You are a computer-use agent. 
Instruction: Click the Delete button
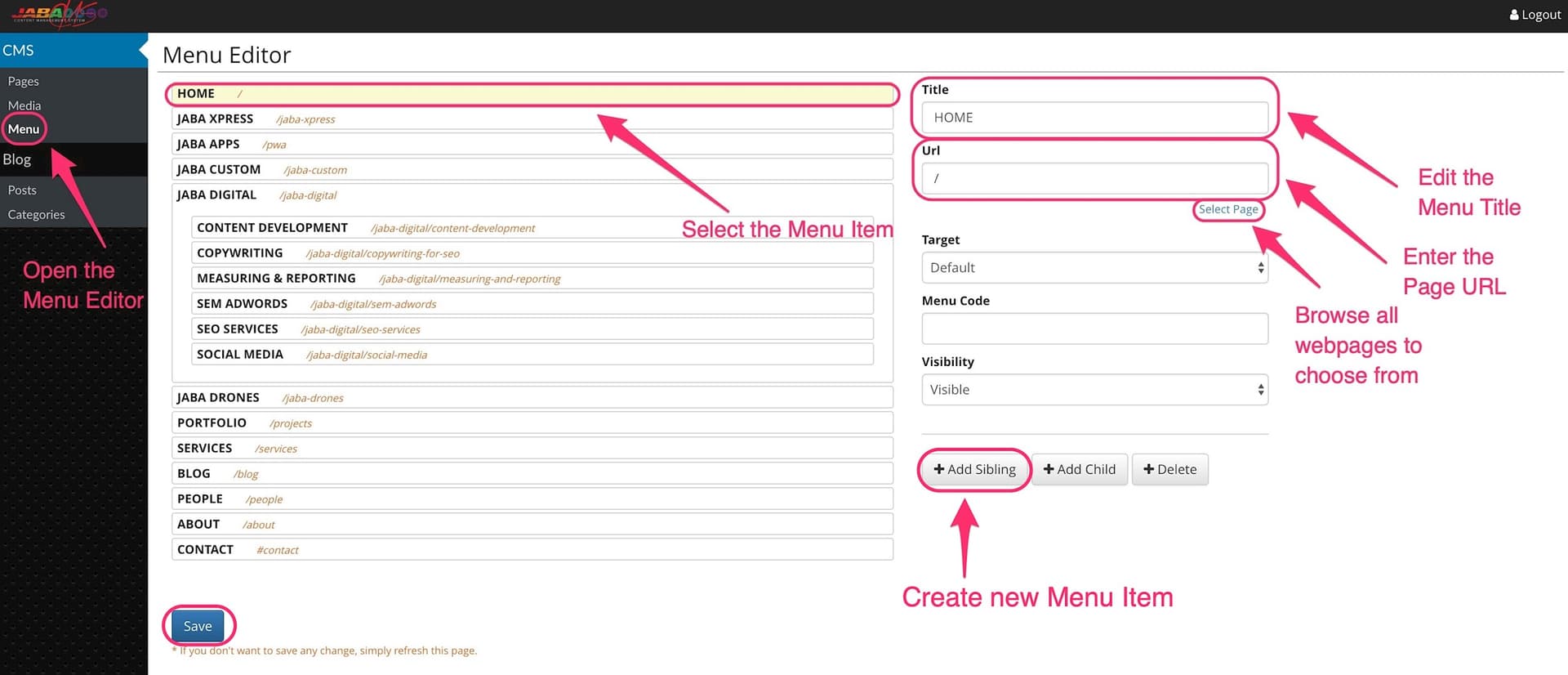1169,470
